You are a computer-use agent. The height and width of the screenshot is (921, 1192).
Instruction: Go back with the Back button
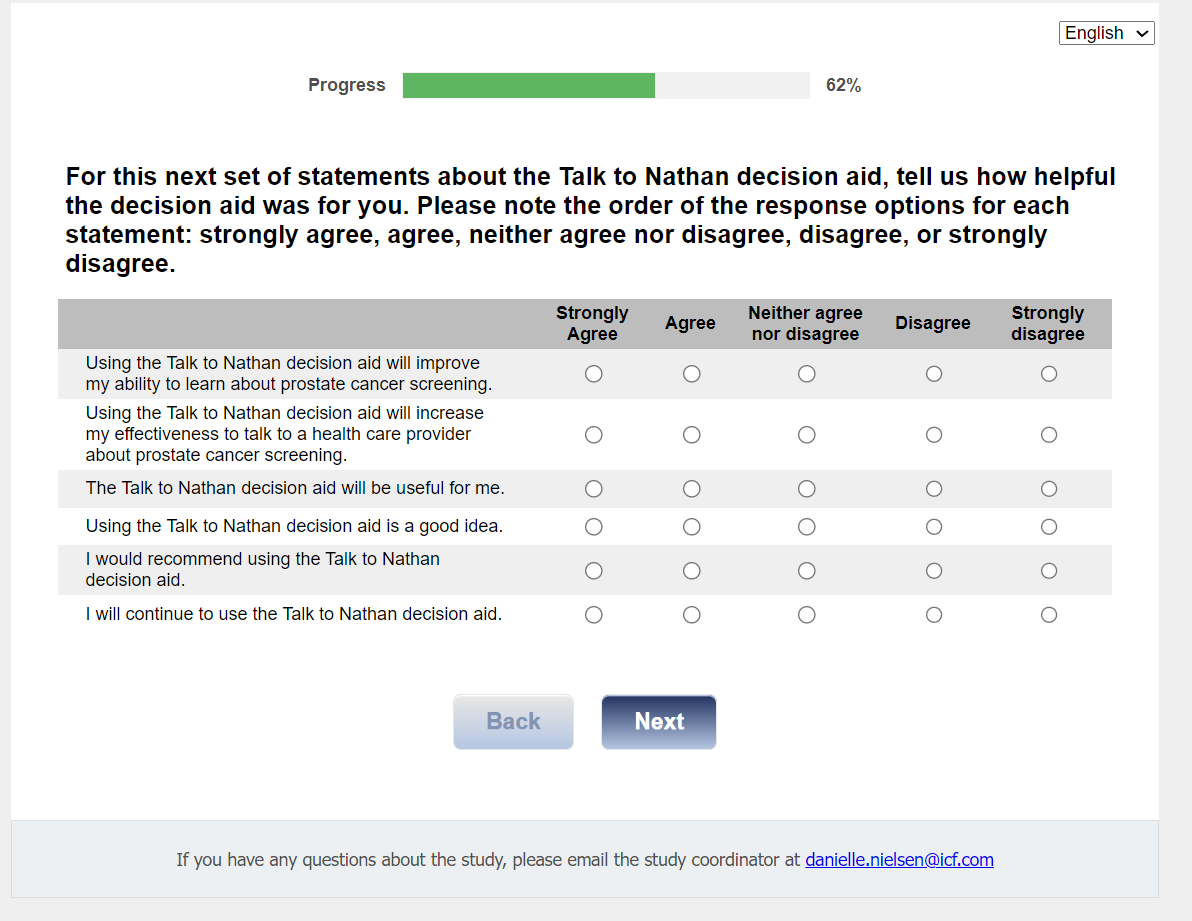pyautogui.click(x=513, y=722)
